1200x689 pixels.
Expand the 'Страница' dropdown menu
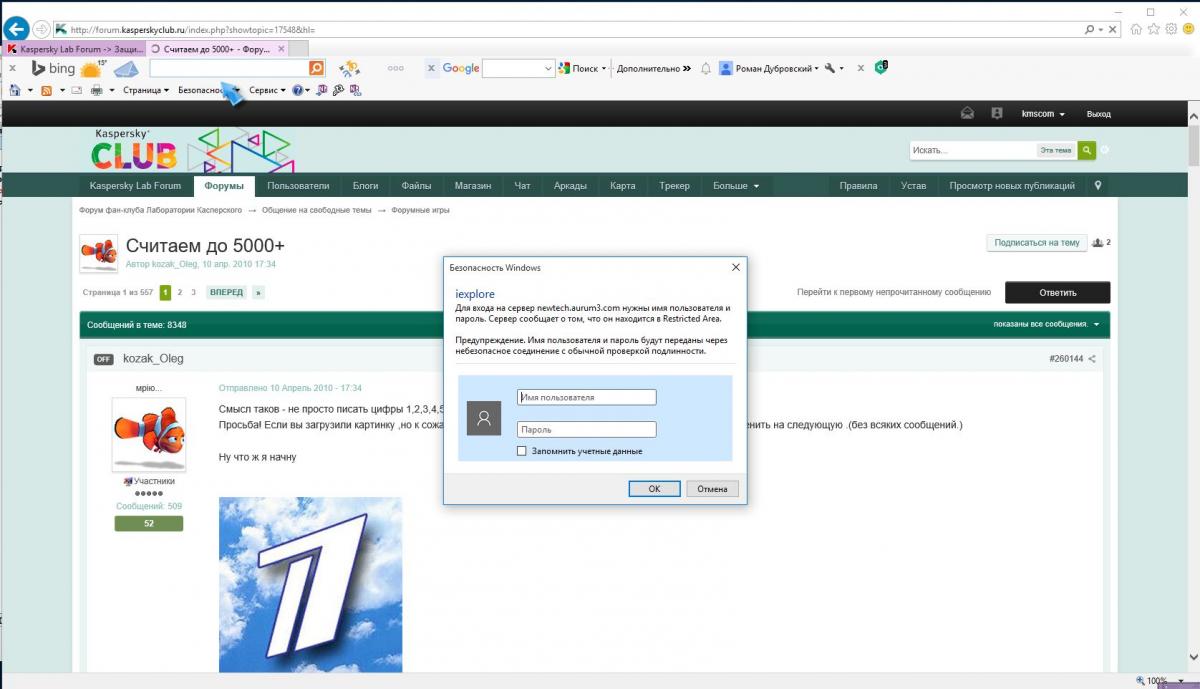(146, 90)
